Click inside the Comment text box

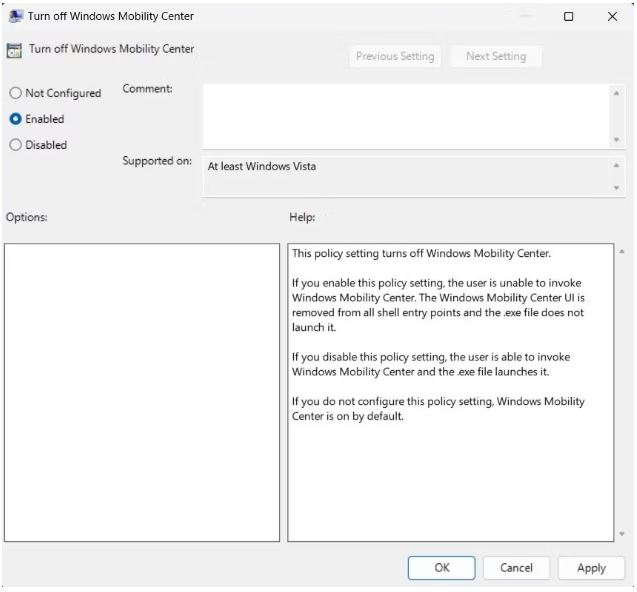(x=406, y=116)
